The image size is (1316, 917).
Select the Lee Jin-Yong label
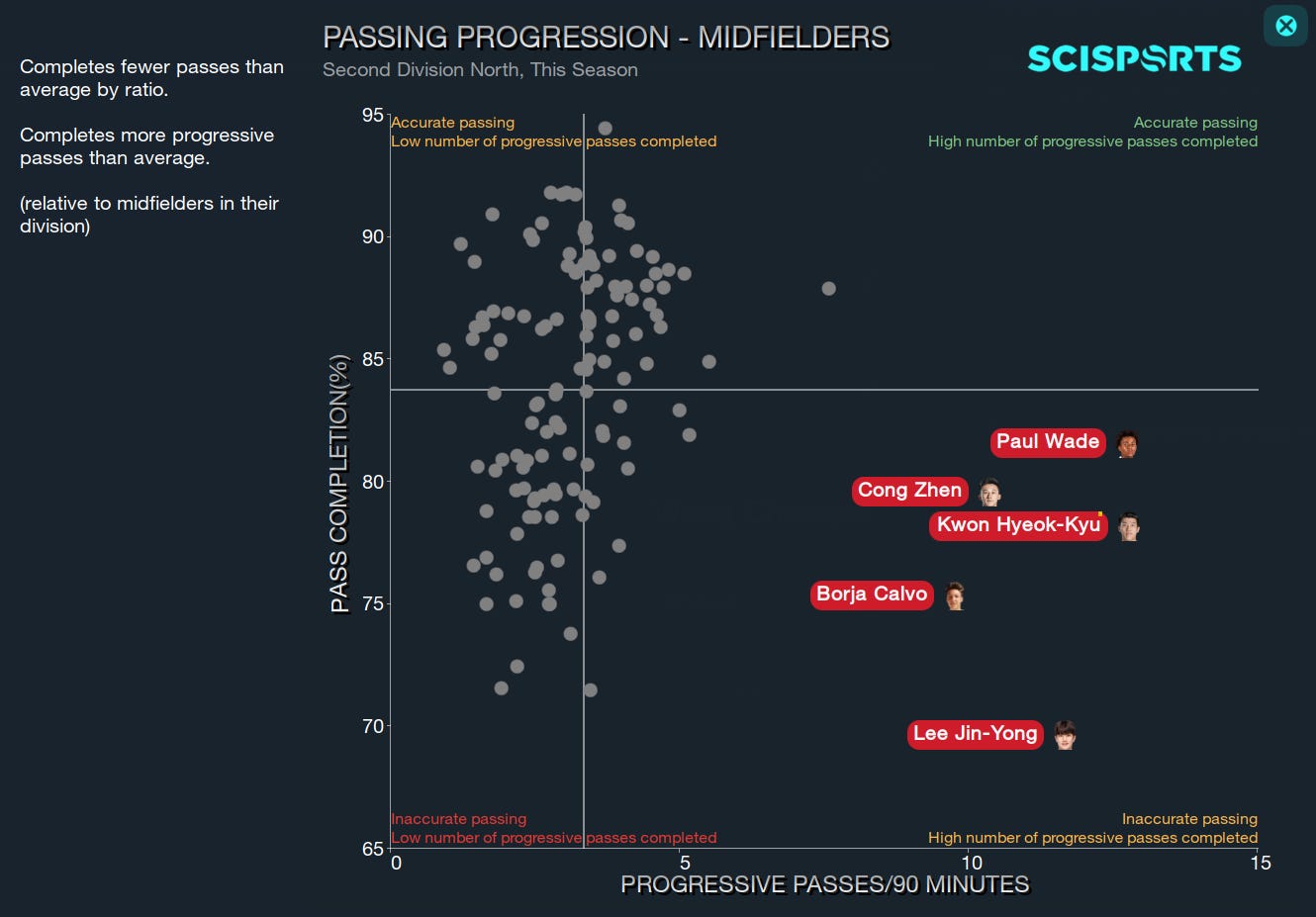pyautogui.click(x=975, y=734)
